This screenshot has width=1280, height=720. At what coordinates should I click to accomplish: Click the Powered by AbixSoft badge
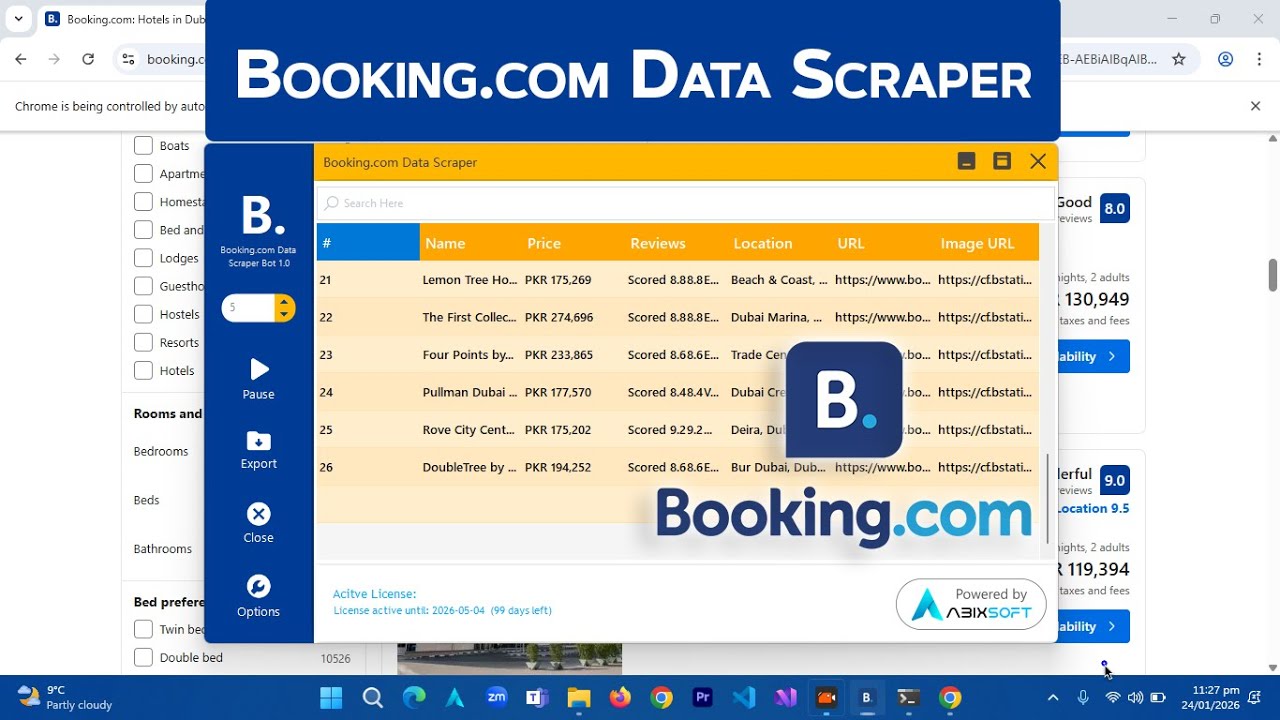coord(971,604)
